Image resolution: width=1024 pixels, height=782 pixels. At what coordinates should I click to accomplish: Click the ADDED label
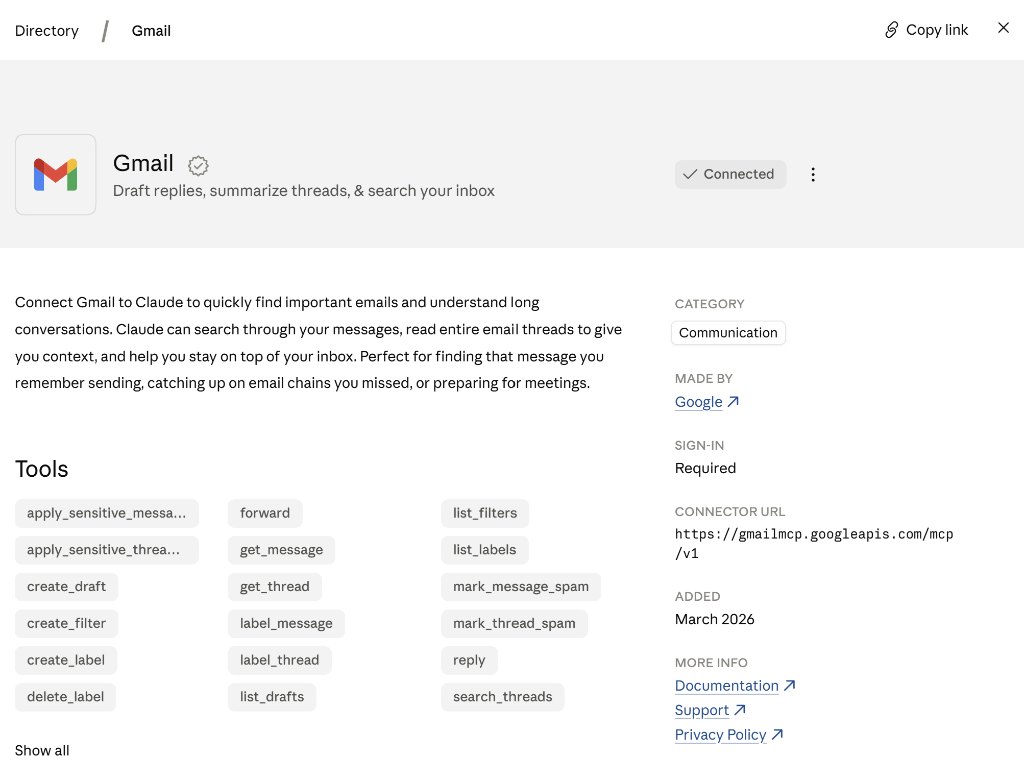coord(697,596)
